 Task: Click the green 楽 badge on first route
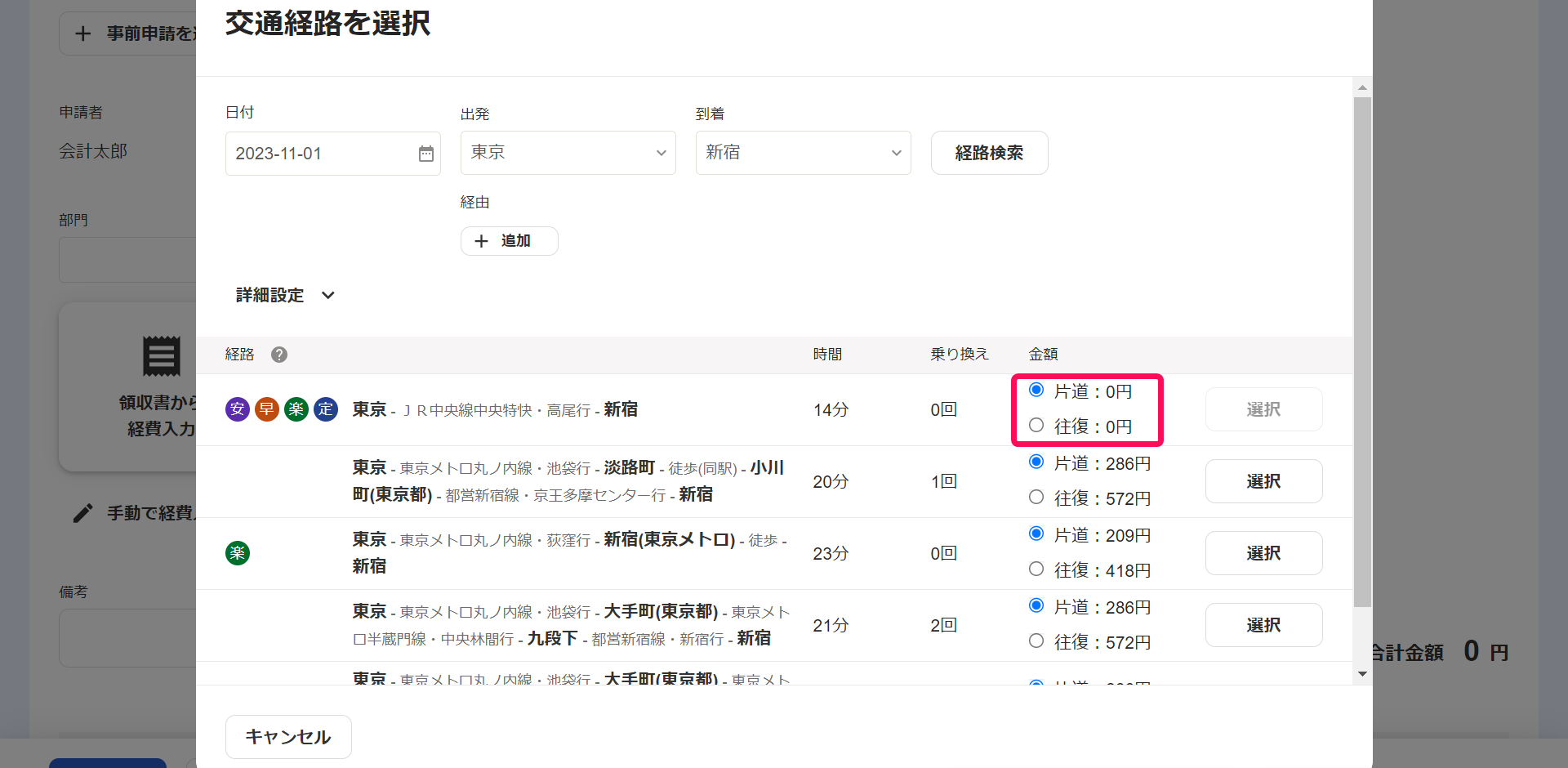click(x=296, y=409)
